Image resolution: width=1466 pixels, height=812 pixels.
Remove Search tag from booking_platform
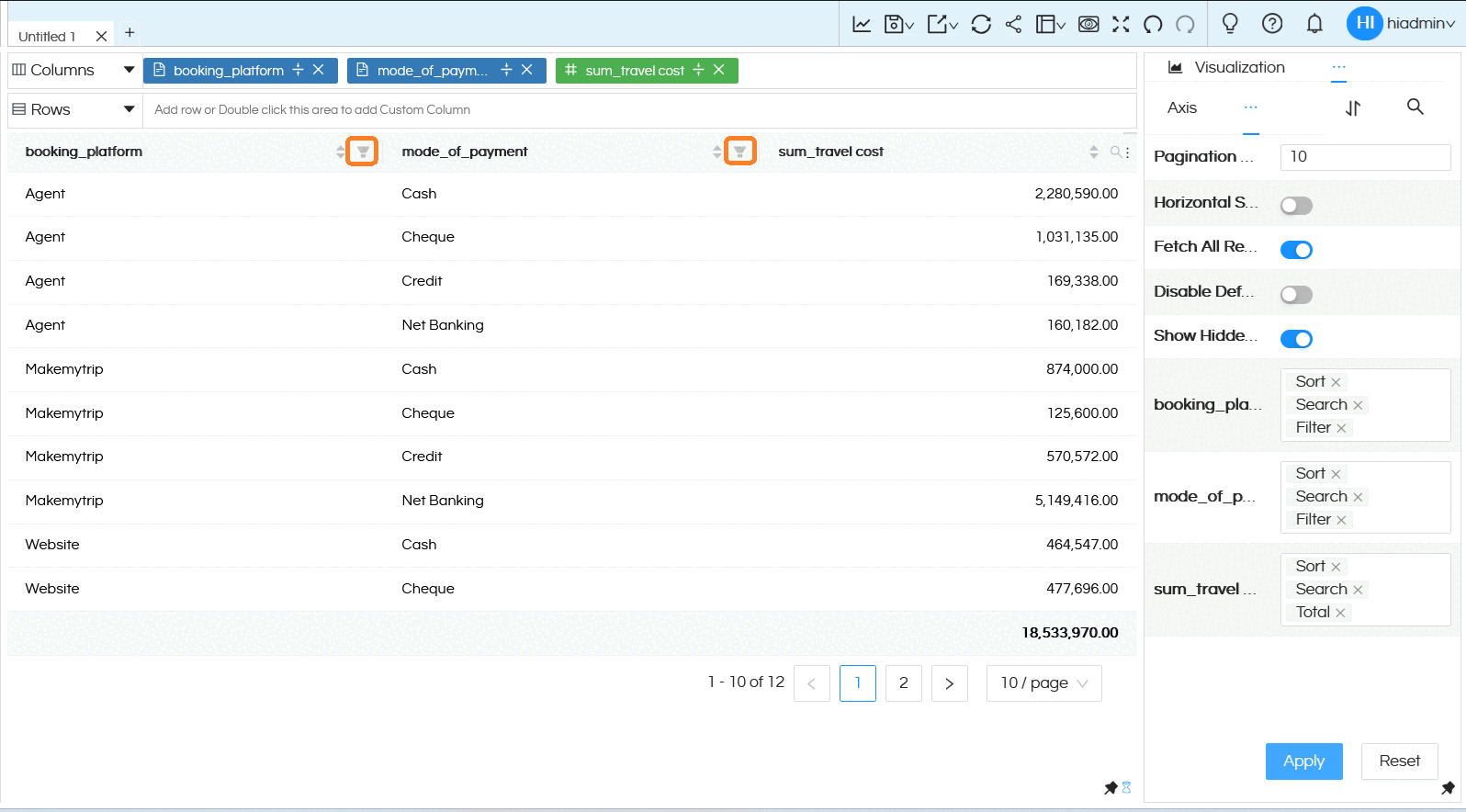click(1358, 405)
